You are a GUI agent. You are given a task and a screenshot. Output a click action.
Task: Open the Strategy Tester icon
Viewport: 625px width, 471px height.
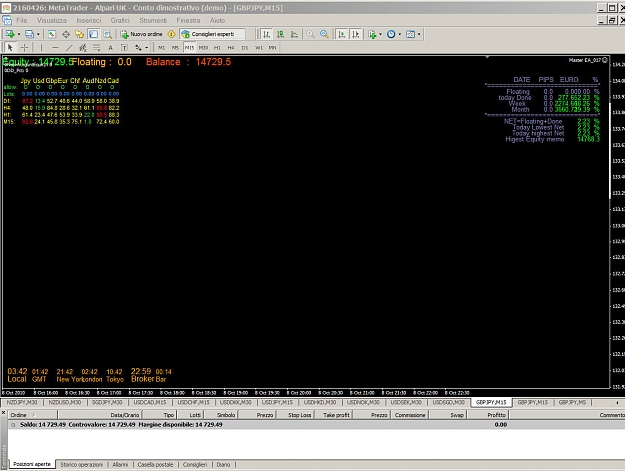pos(108,34)
